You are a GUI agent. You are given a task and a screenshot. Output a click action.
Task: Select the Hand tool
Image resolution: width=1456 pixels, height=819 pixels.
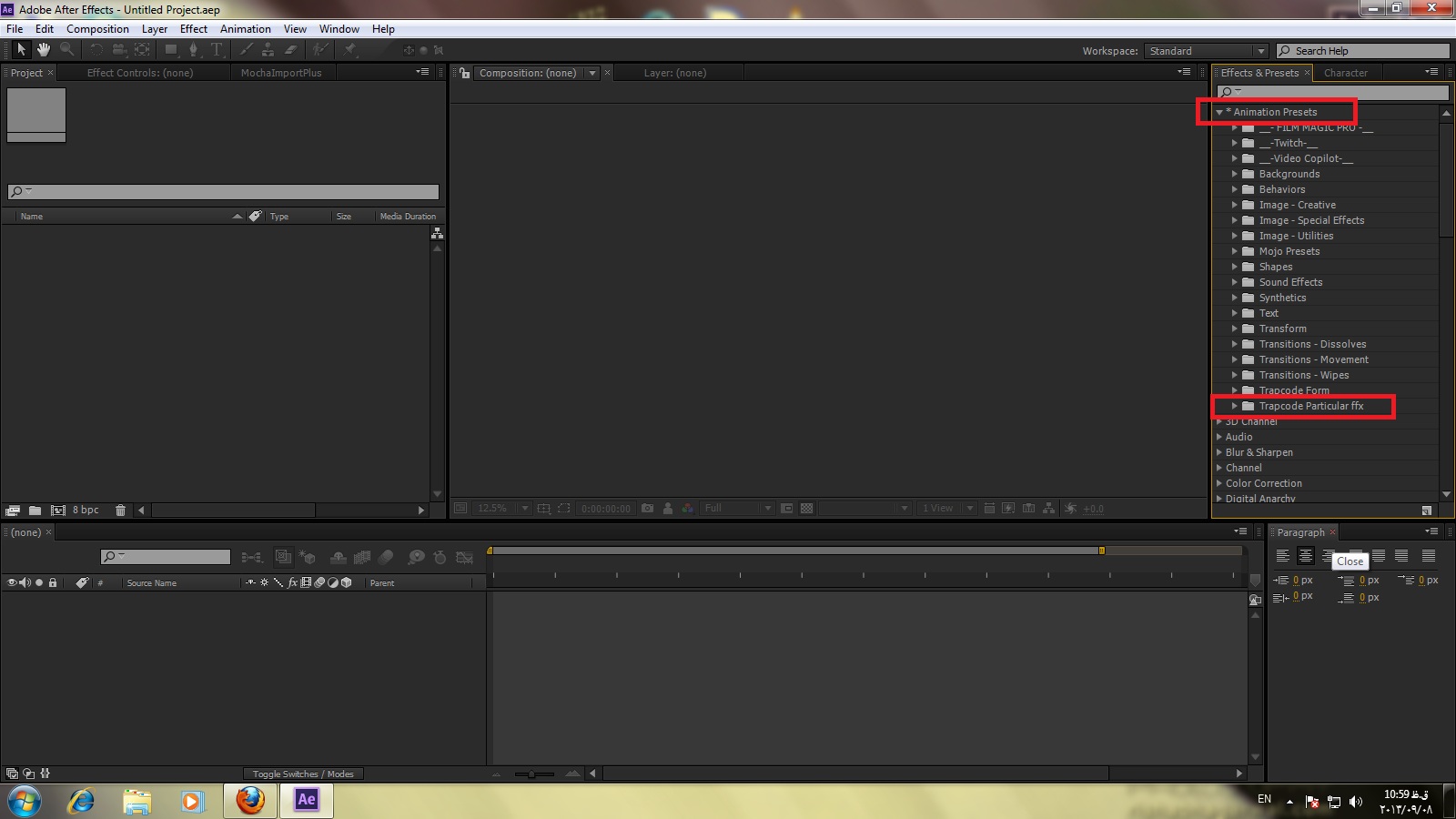[44, 49]
